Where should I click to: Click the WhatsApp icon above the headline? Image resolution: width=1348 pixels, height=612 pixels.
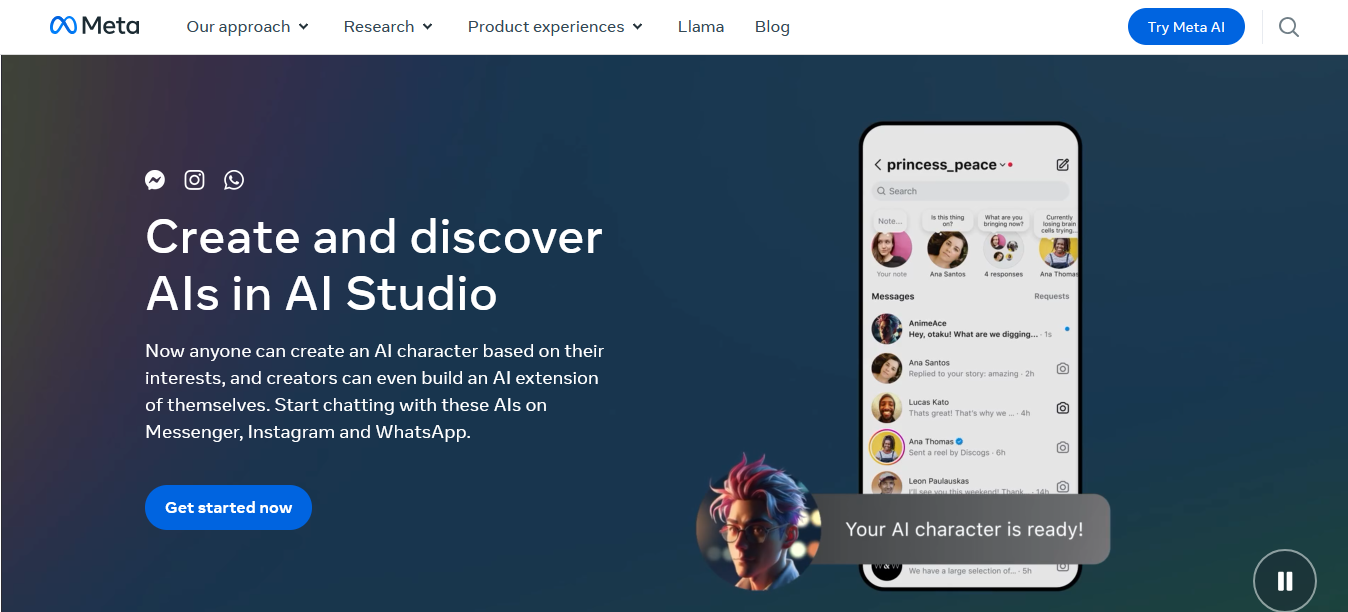click(234, 180)
